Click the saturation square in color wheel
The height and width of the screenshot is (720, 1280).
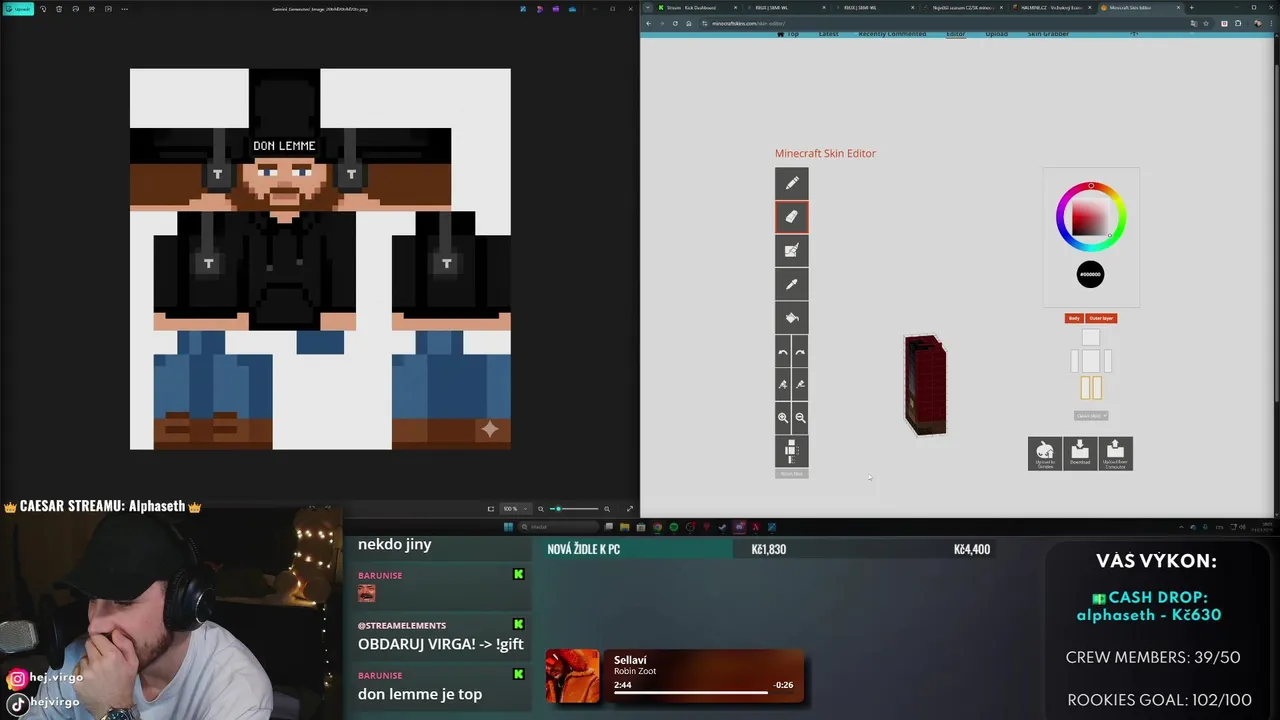(x=1090, y=217)
